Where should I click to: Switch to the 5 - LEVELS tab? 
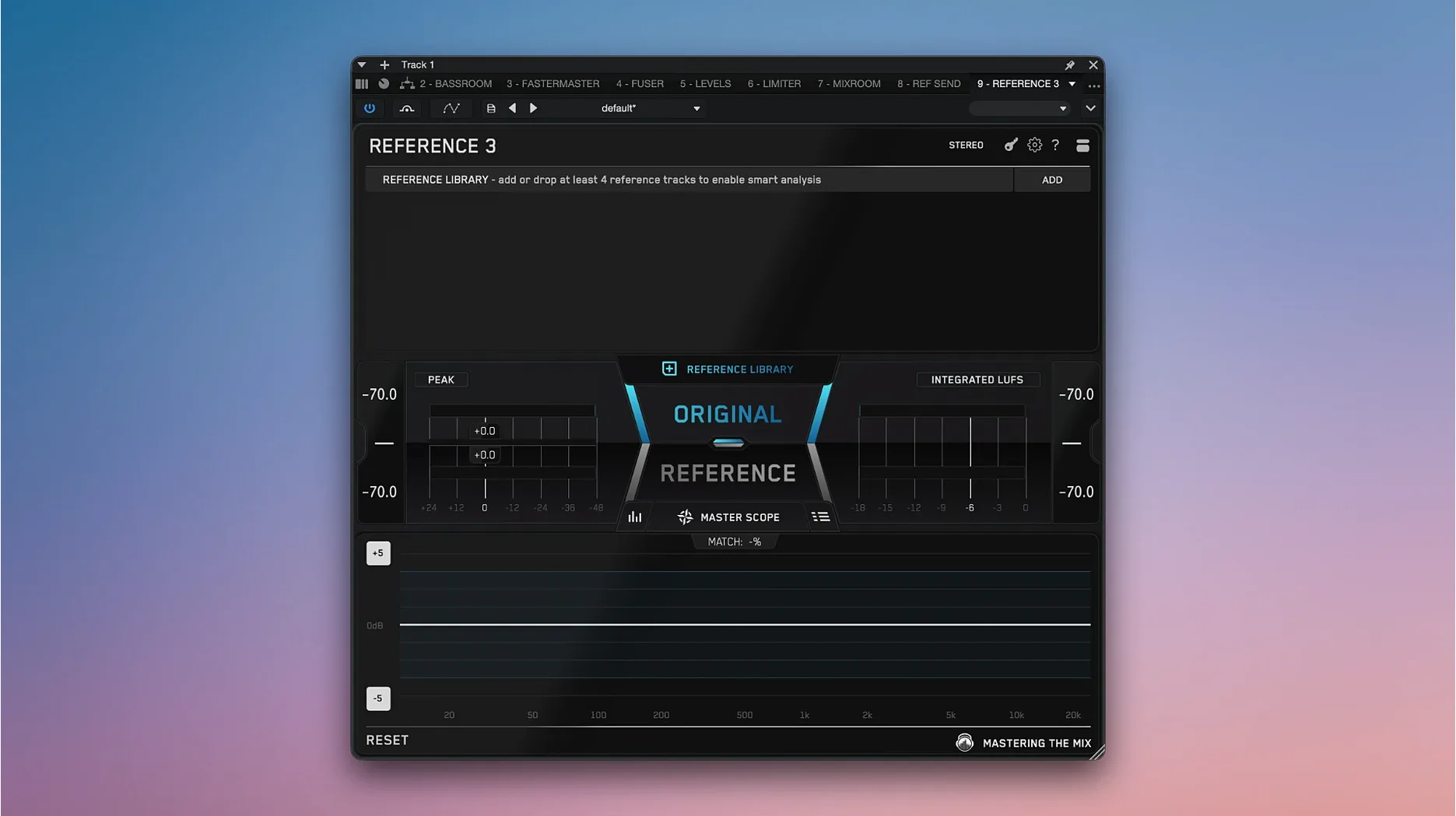point(705,84)
